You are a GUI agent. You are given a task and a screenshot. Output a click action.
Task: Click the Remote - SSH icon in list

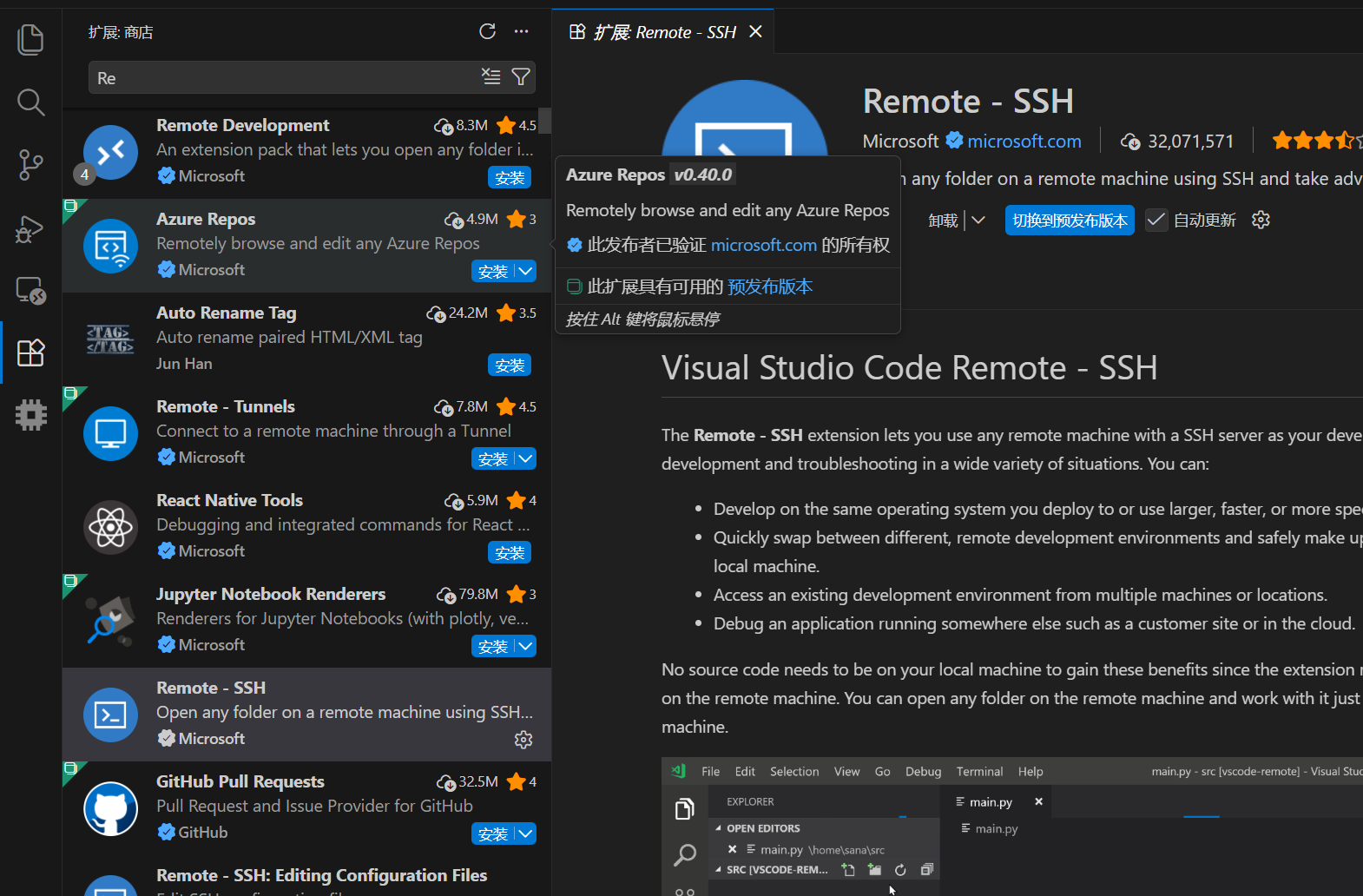[x=110, y=715]
